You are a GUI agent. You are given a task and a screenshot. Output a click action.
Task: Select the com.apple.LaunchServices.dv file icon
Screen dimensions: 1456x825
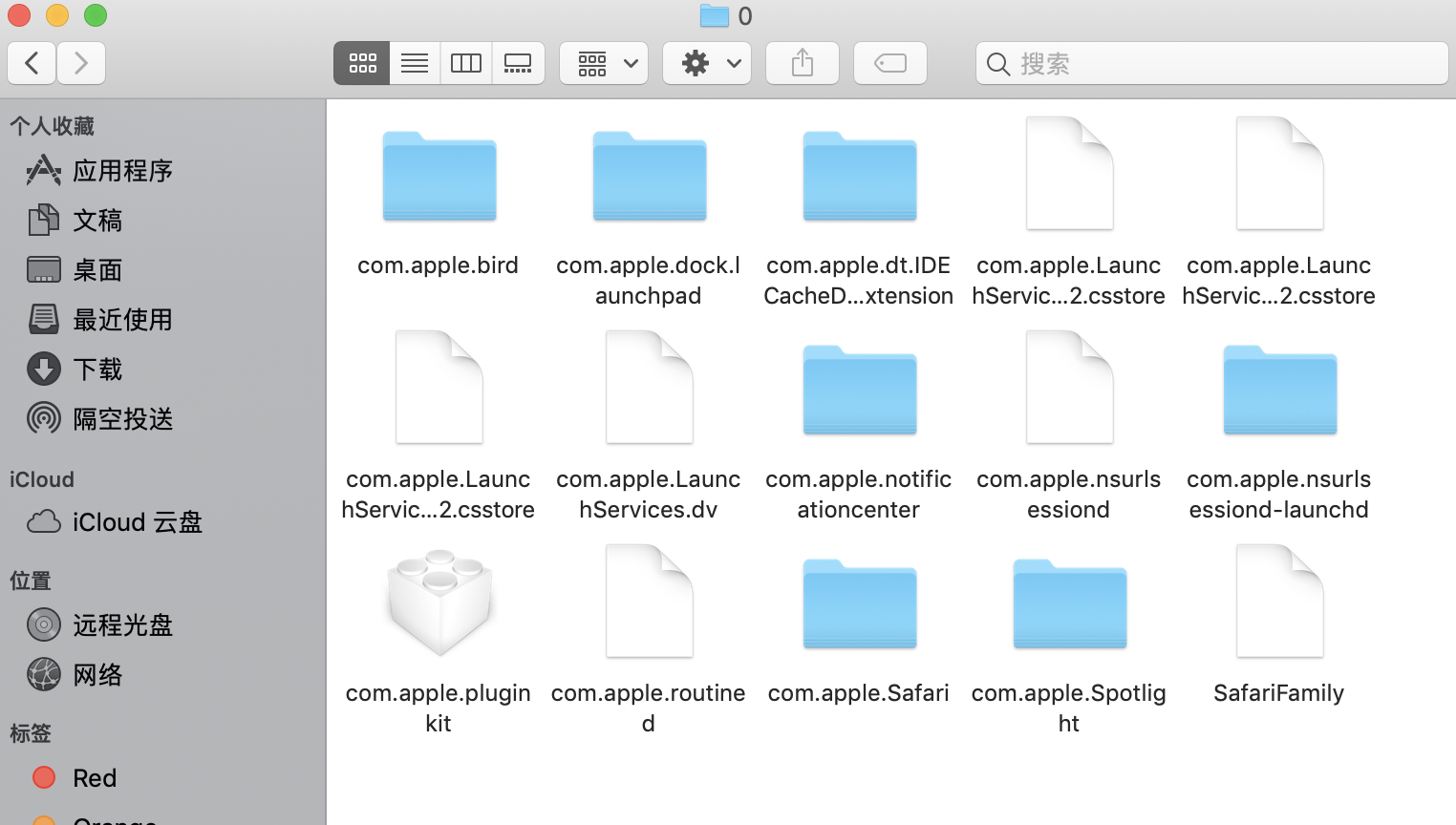650,387
